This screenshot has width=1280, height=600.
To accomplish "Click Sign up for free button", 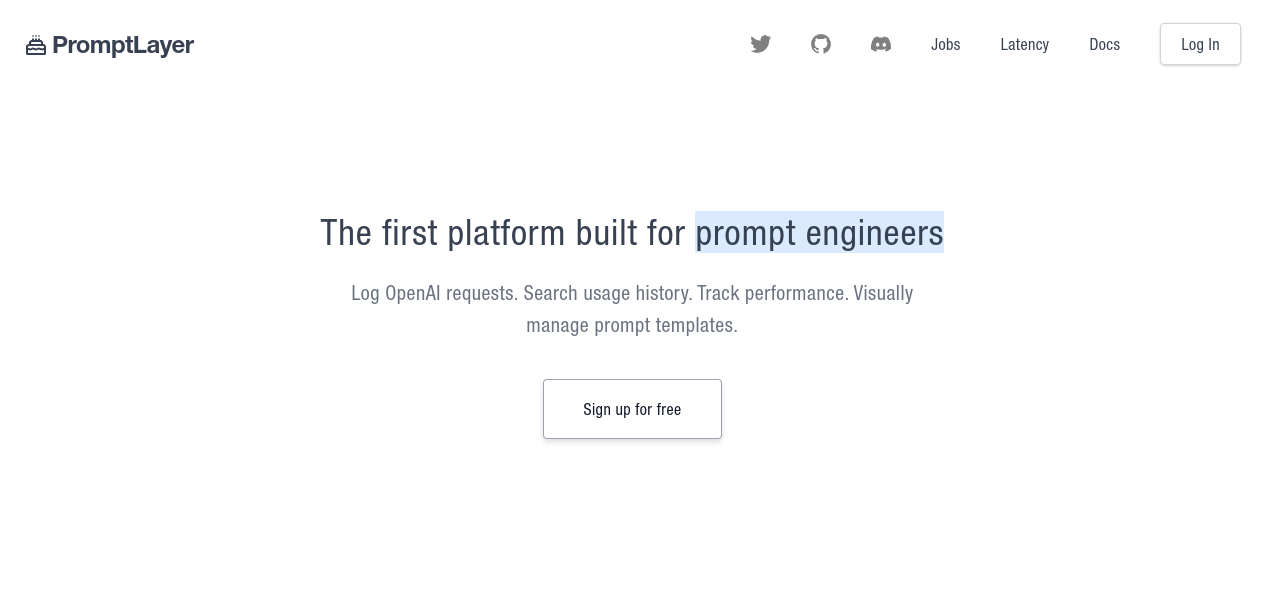I will click(x=632, y=409).
